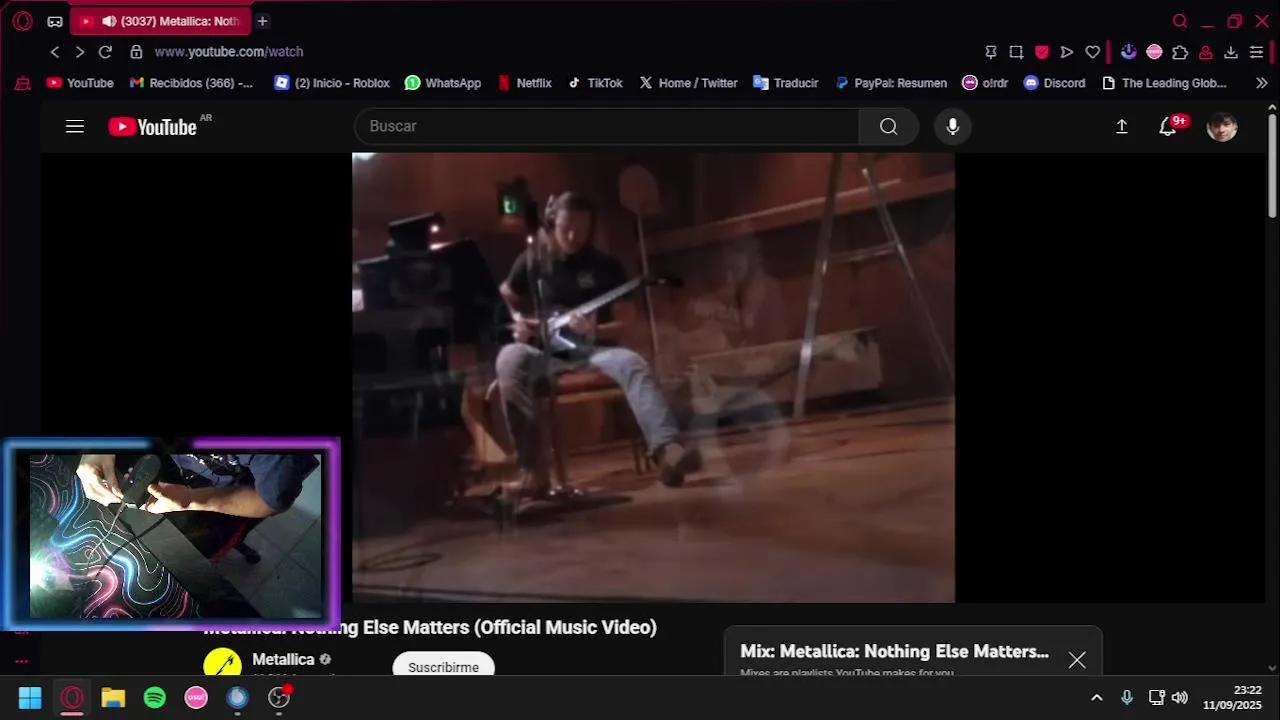Open Metallica channel name link
This screenshot has width=1280, height=720.
pyautogui.click(x=283, y=660)
